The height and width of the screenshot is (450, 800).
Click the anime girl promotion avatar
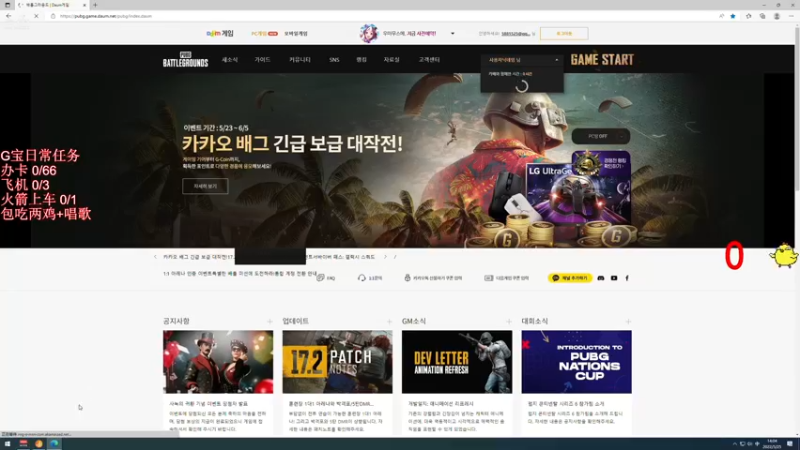(368, 33)
